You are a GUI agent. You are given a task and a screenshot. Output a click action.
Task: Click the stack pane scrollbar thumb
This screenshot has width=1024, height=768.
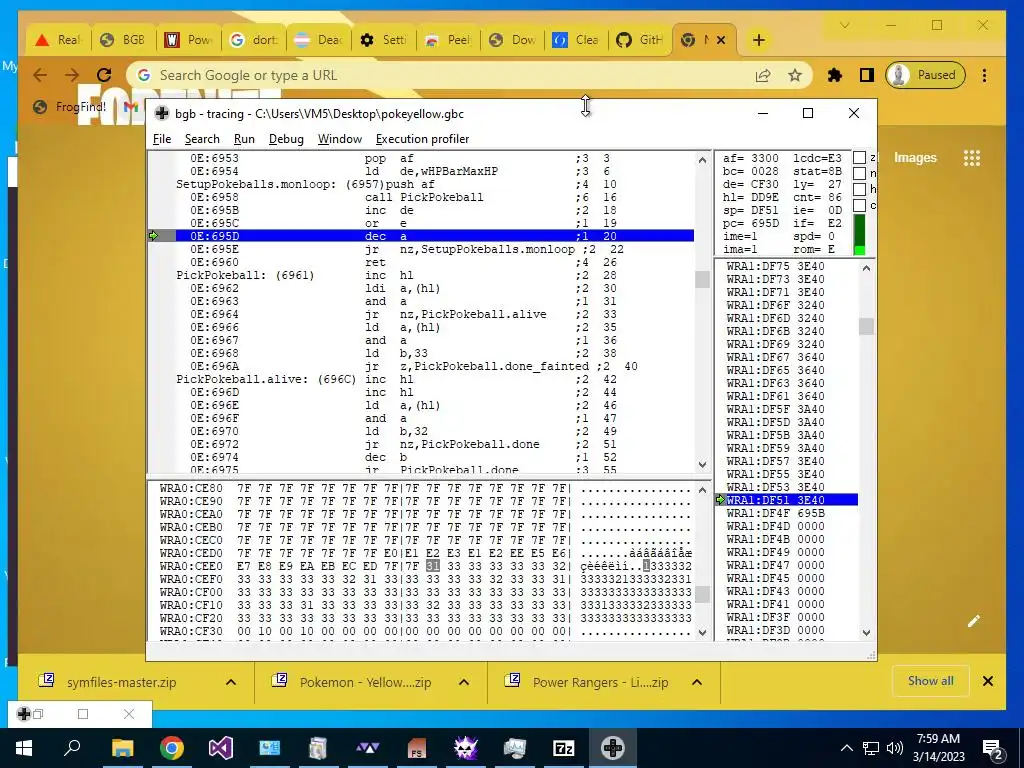pyautogui.click(x=866, y=326)
